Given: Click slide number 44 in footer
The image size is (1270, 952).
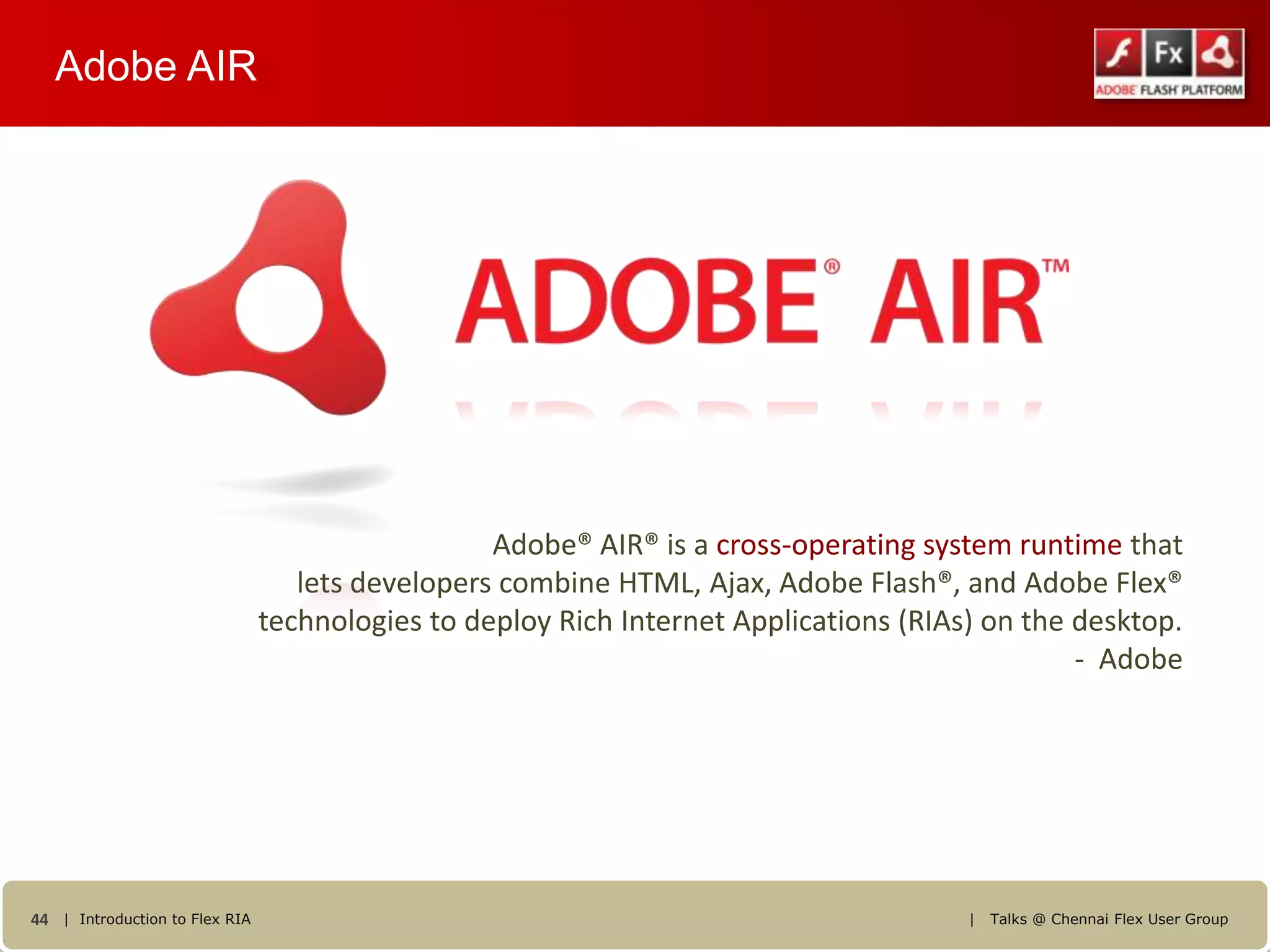Looking at the screenshot, I should 40,920.
